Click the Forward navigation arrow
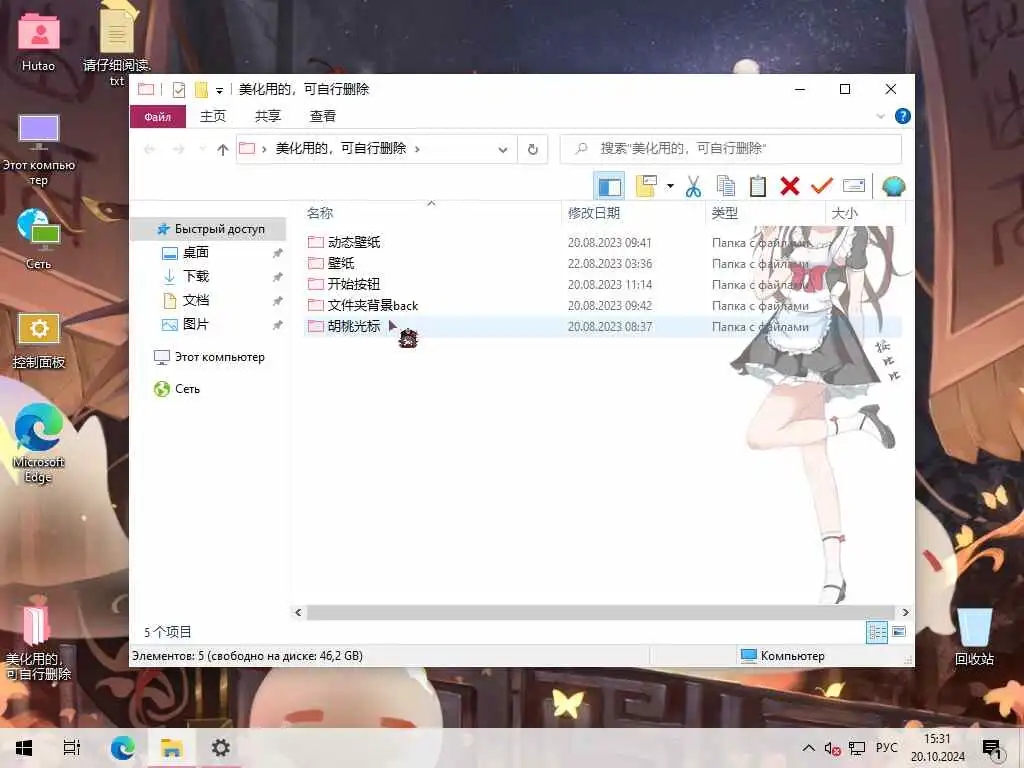This screenshot has height=768, width=1024. click(x=178, y=150)
